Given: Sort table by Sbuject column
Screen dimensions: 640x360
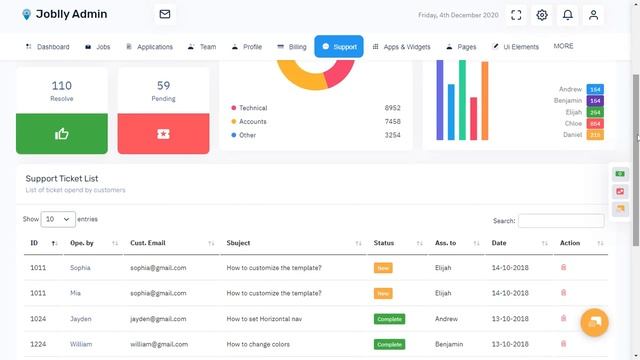Looking at the screenshot, I should point(293,243).
